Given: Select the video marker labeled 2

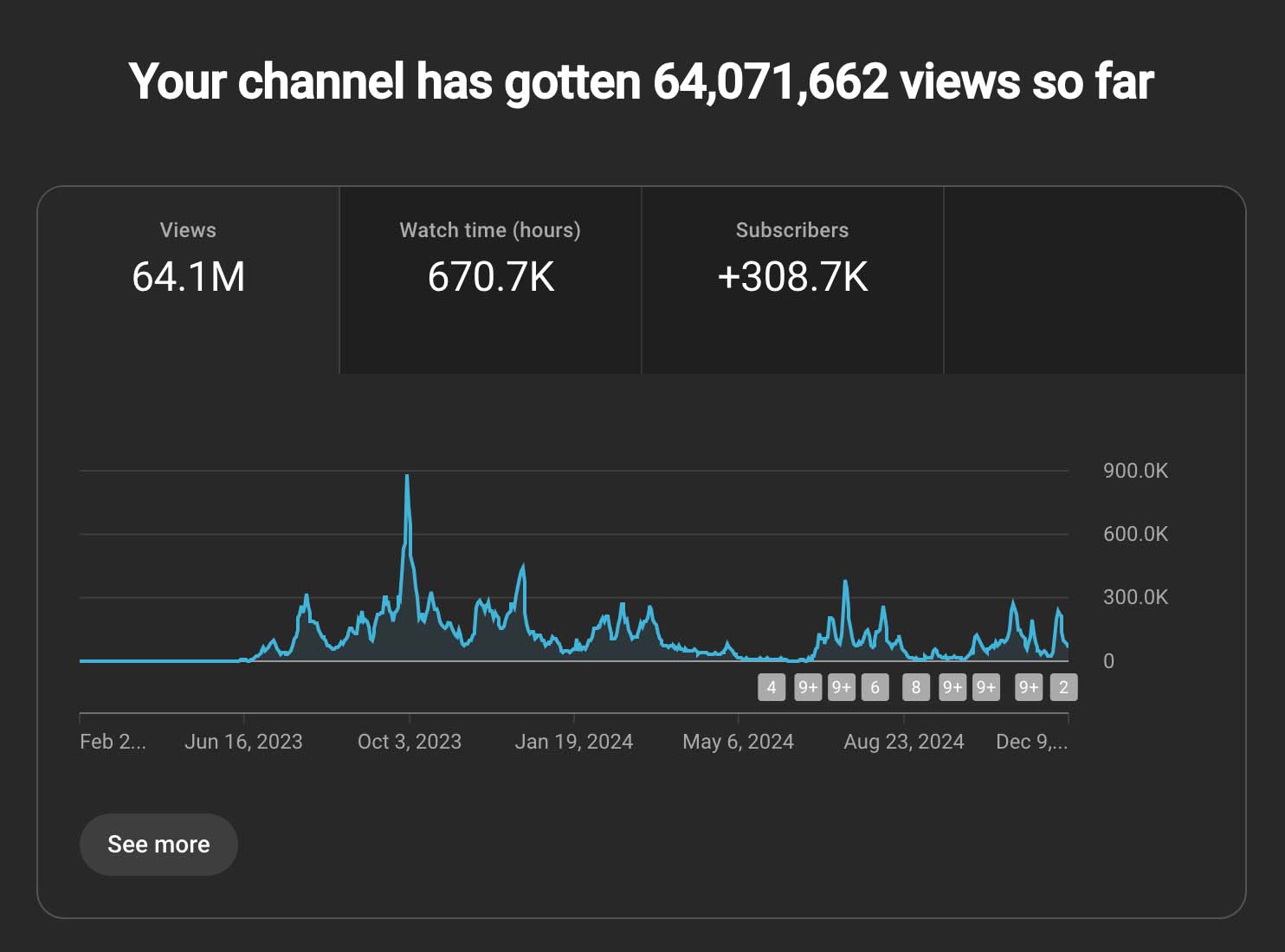Looking at the screenshot, I should point(1064,687).
